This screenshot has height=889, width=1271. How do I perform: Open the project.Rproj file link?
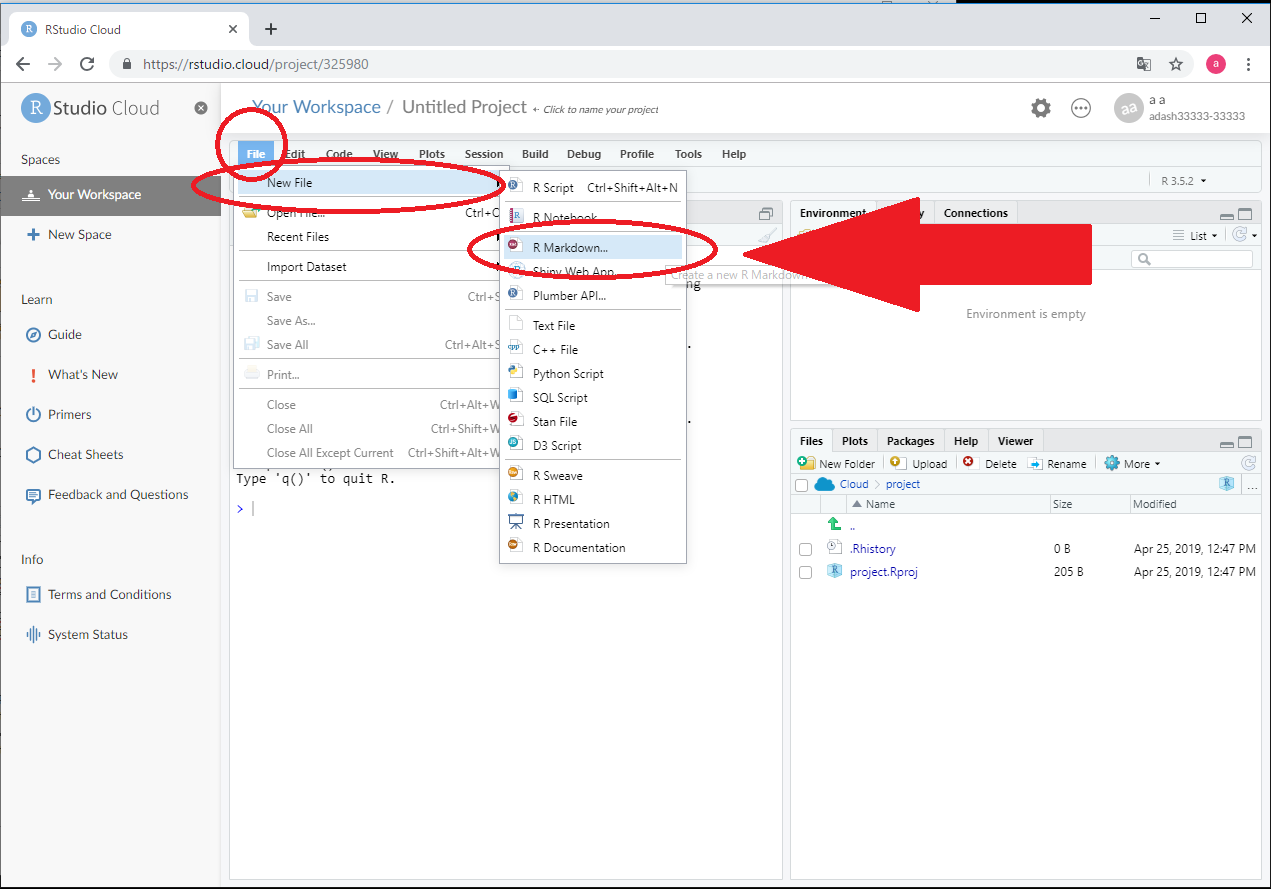click(x=883, y=573)
